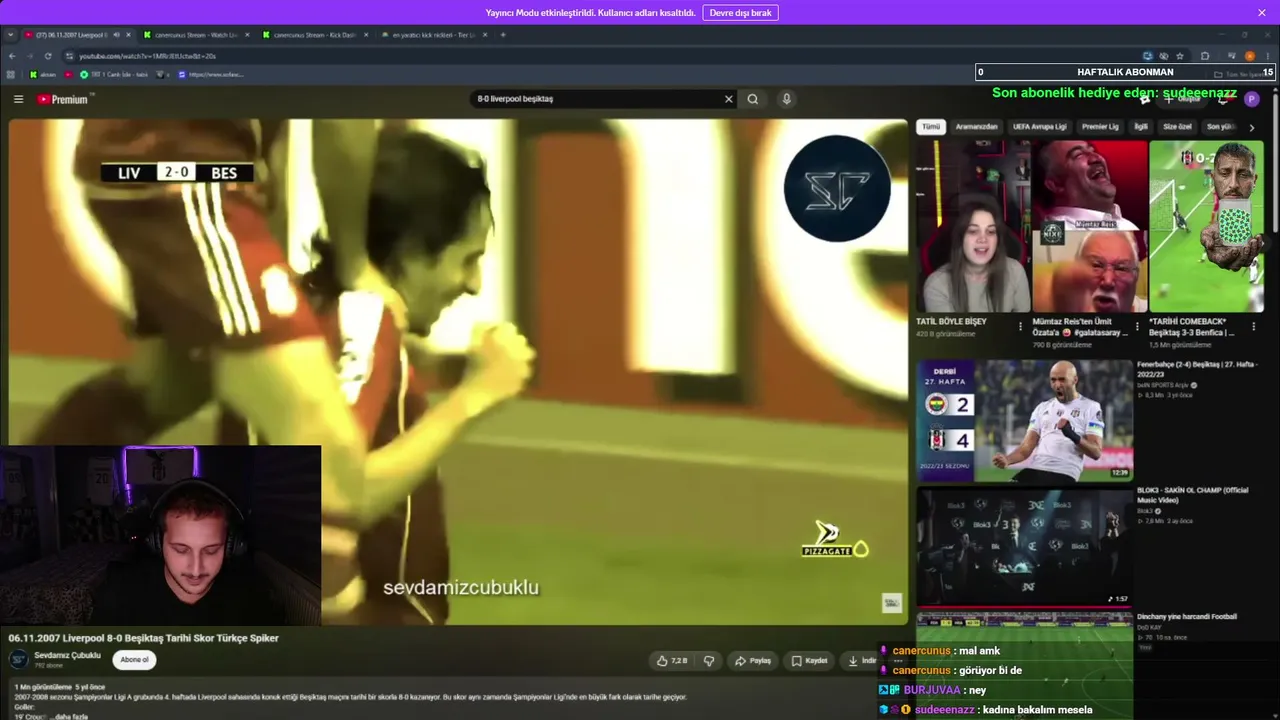Click the video player frame
The height and width of the screenshot is (720, 1280).
pos(458,372)
